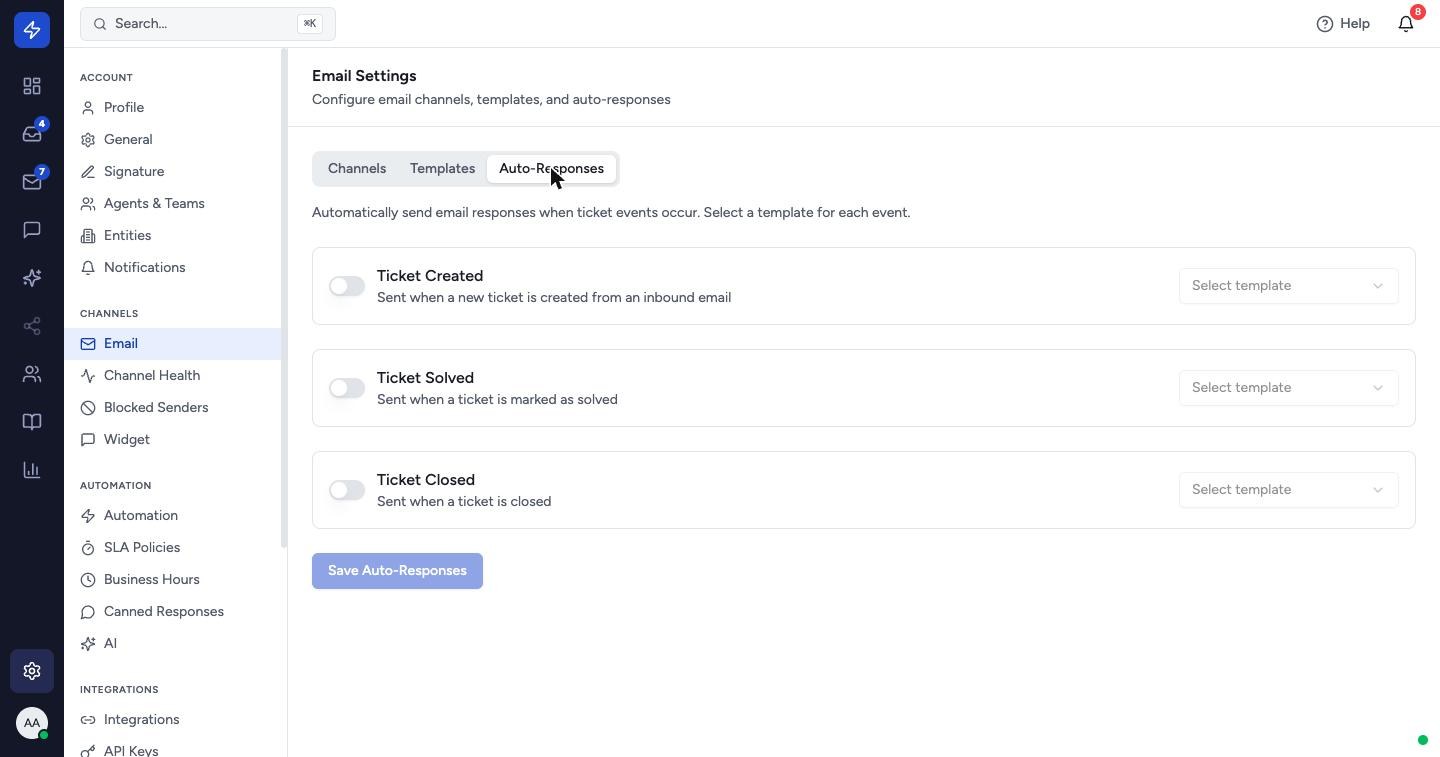This screenshot has width=1440, height=757.
Task: Switch to the Channels tab
Action: coord(357,168)
